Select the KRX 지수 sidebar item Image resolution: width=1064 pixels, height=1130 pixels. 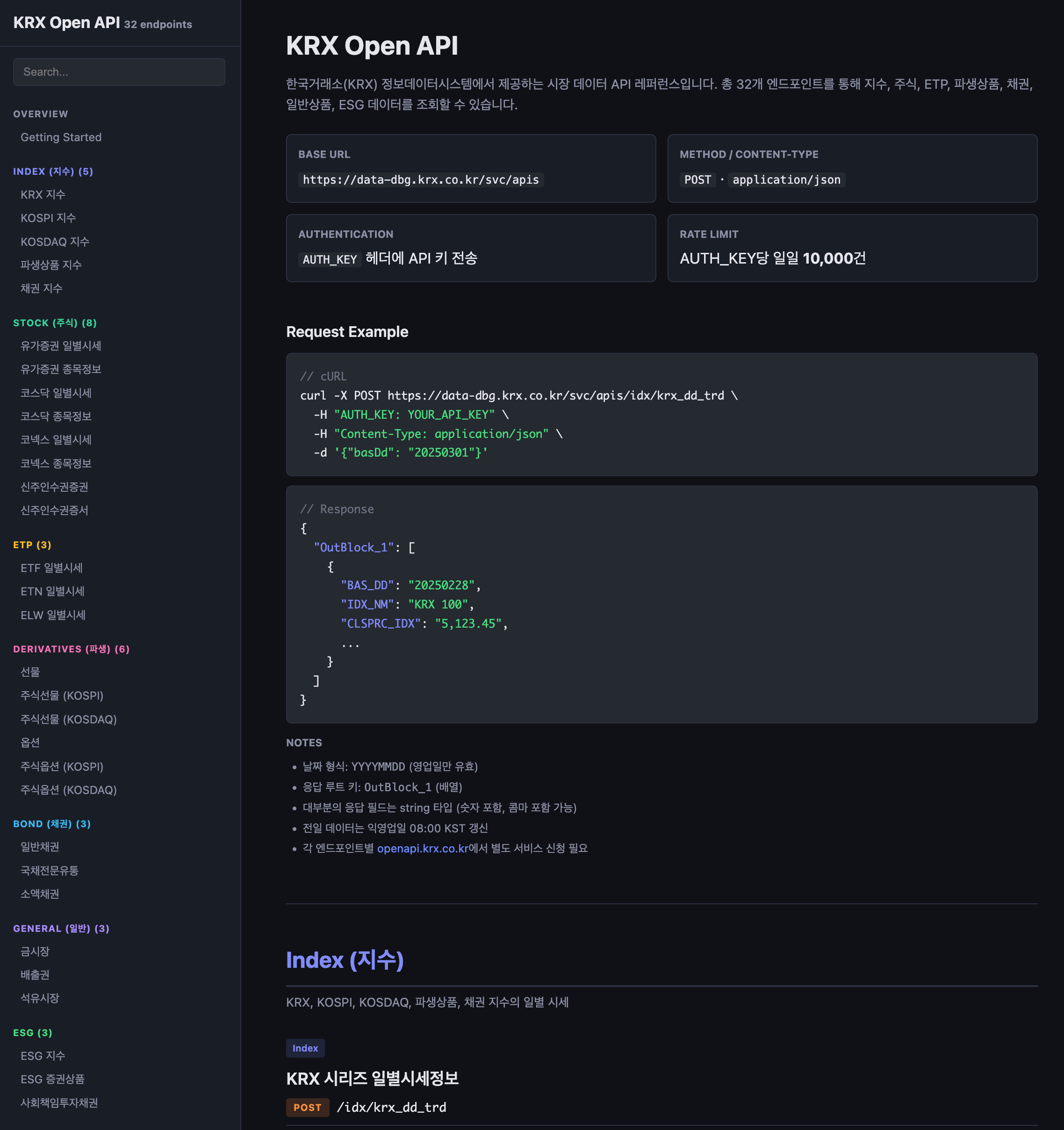[x=43, y=194]
